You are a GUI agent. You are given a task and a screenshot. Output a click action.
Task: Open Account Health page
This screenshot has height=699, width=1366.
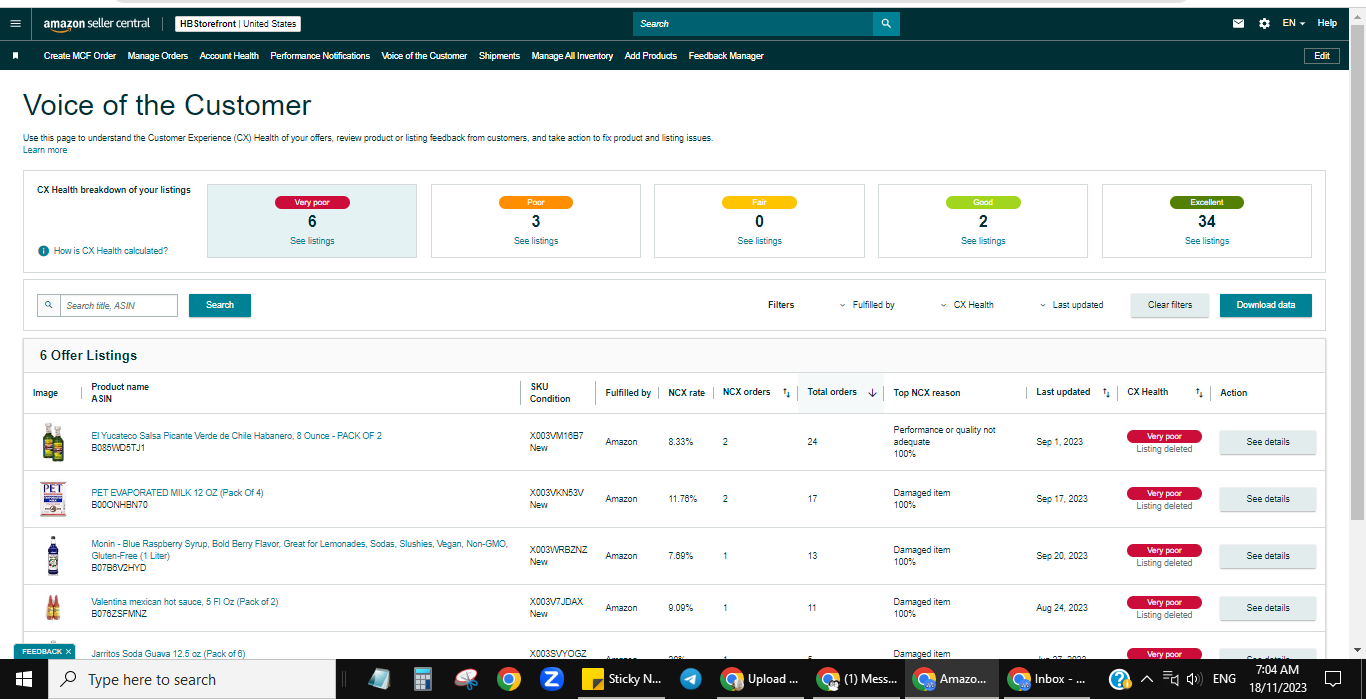coord(229,56)
